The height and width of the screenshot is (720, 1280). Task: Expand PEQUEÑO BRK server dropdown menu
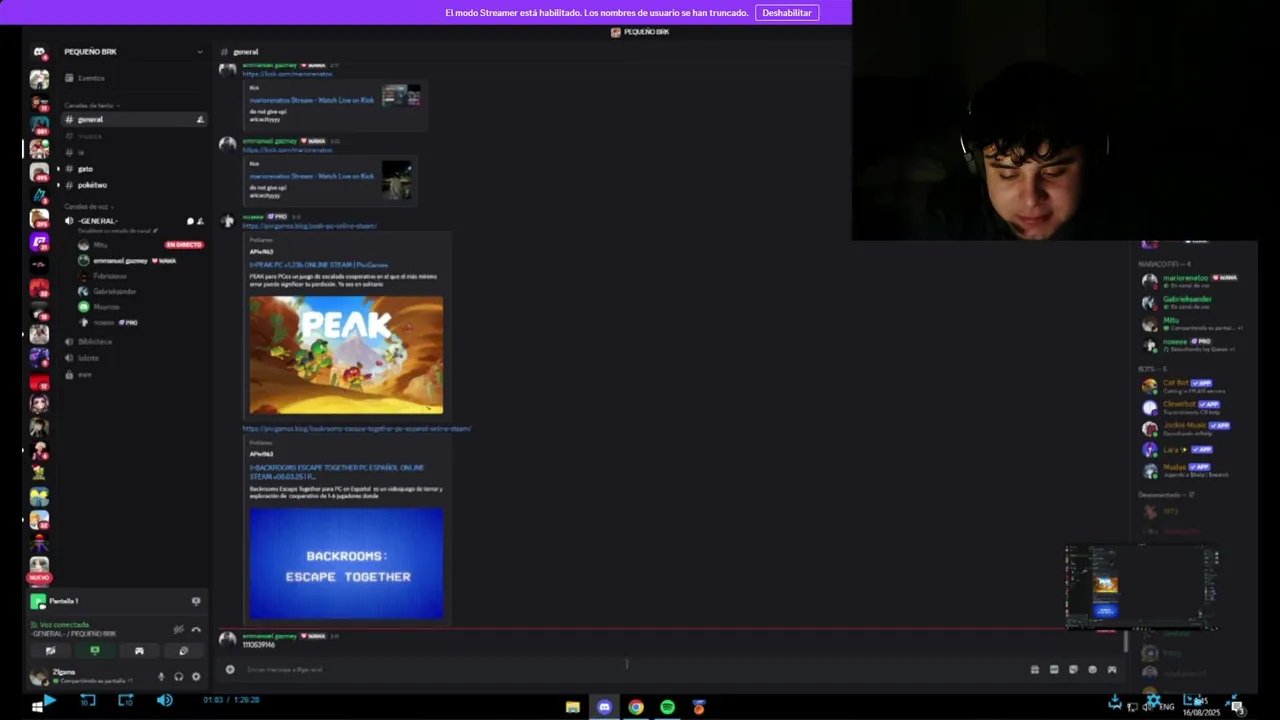click(x=199, y=52)
